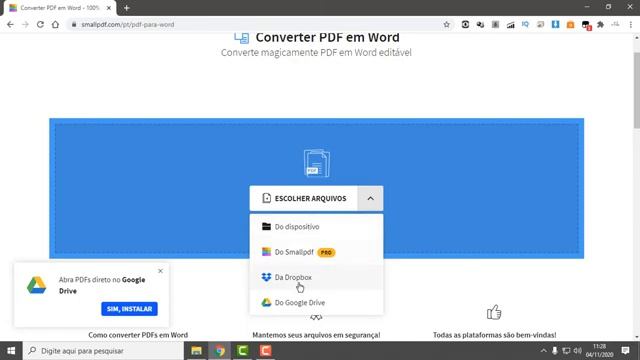
Task: Open a new browser tab
Action: (x=127, y=8)
